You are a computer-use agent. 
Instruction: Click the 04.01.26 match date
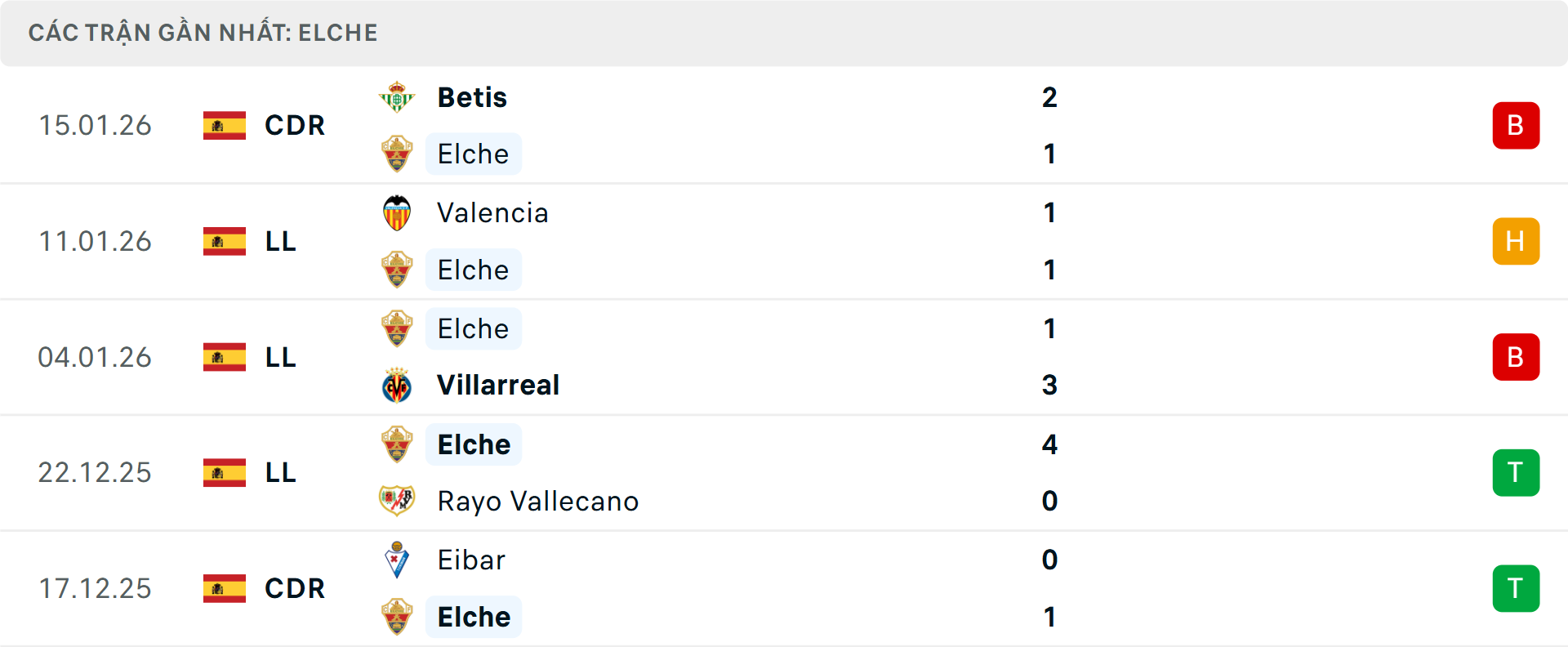95,358
